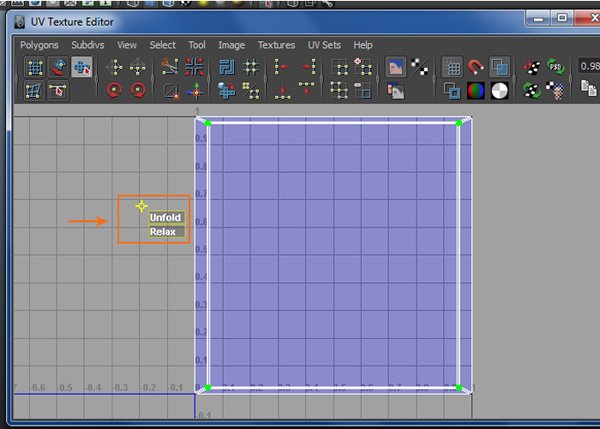Open the Image menu

pos(232,45)
